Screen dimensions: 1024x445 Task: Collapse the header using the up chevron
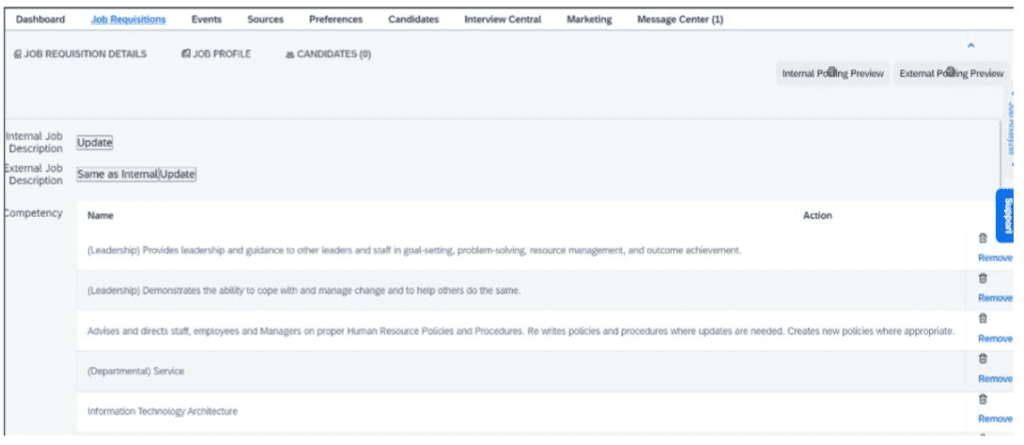(970, 45)
